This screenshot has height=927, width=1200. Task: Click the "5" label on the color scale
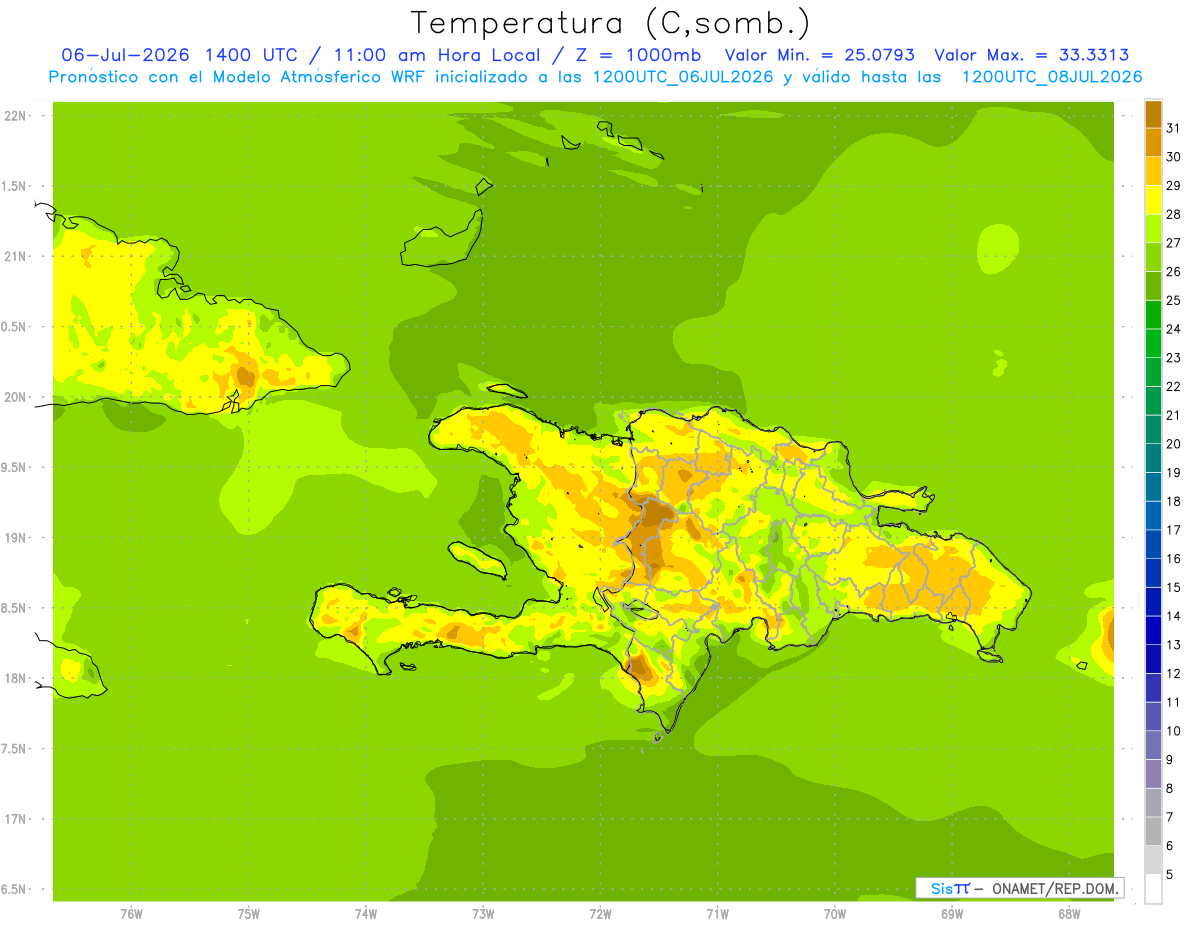coord(1170,875)
